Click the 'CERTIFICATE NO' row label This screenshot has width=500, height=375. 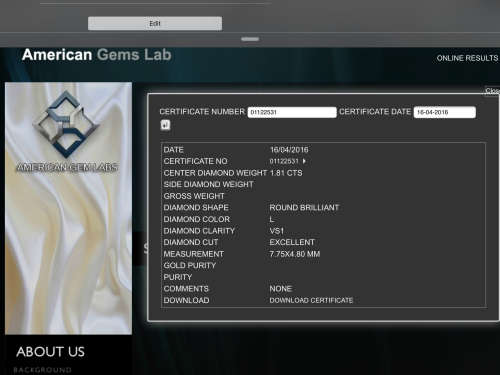pyautogui.click(x=195, y=161)
